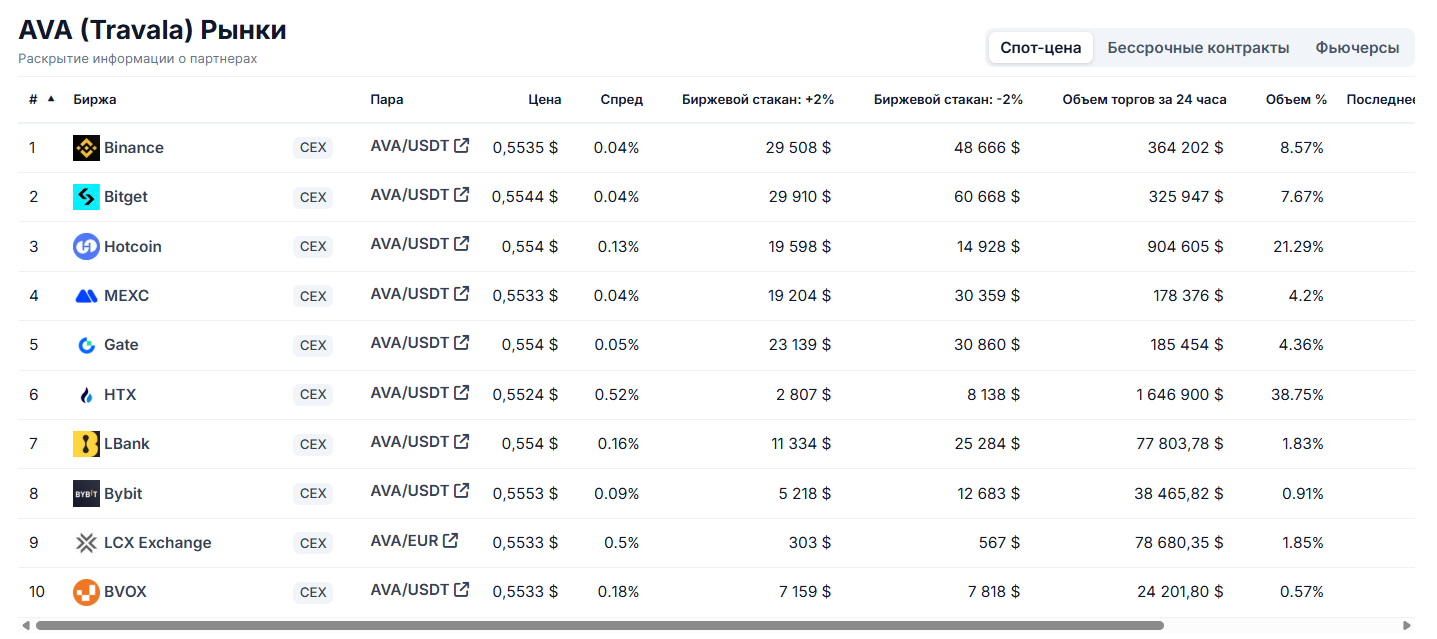Open the LCX Exchange link

(158, 543)
